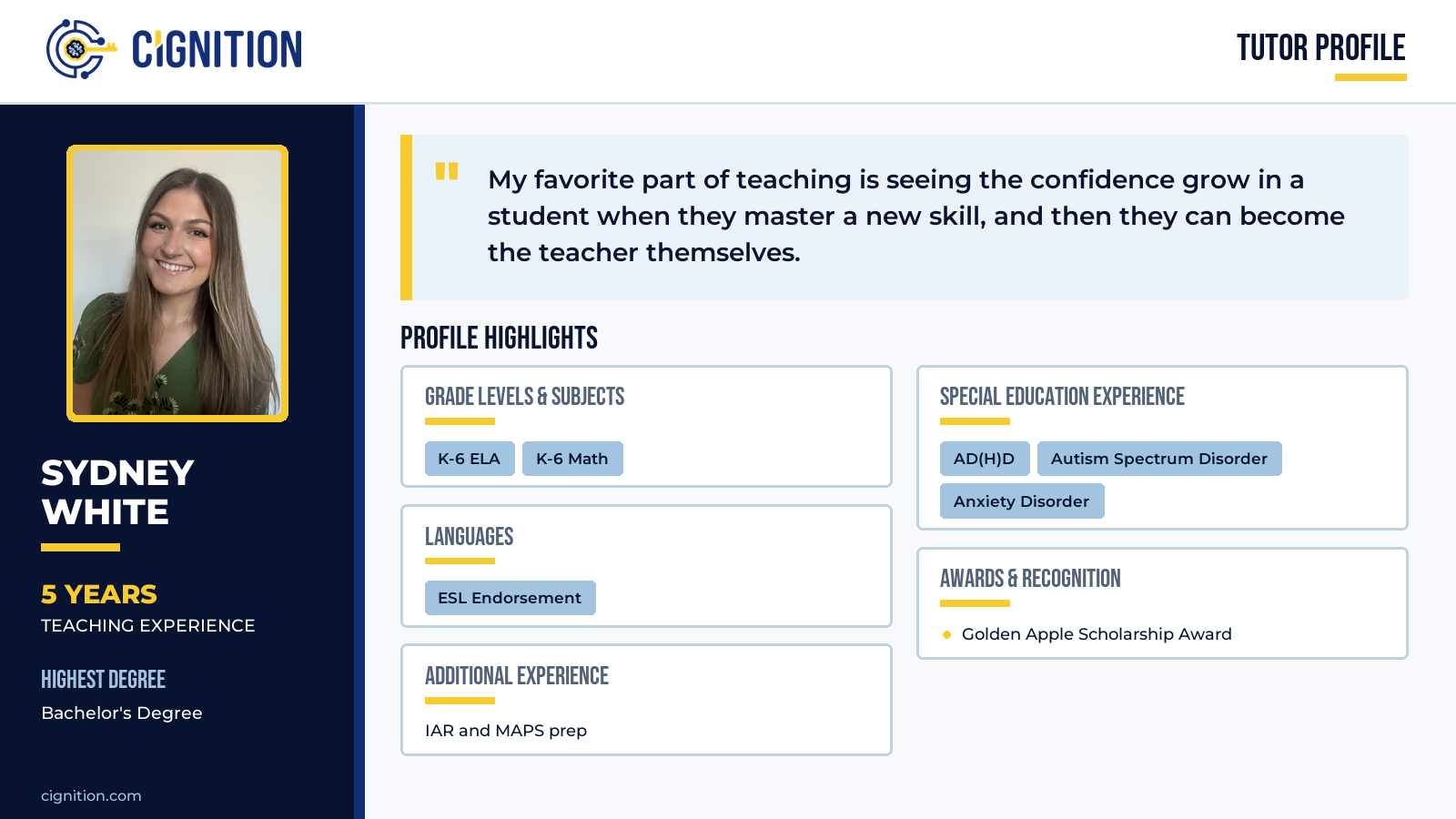
Task: Open the cignition.com link
Action: (91, 795)
